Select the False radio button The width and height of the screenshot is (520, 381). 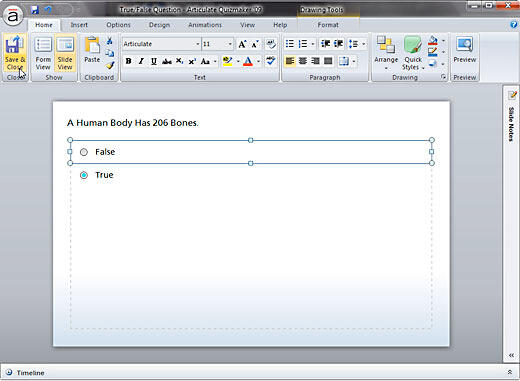84,152
